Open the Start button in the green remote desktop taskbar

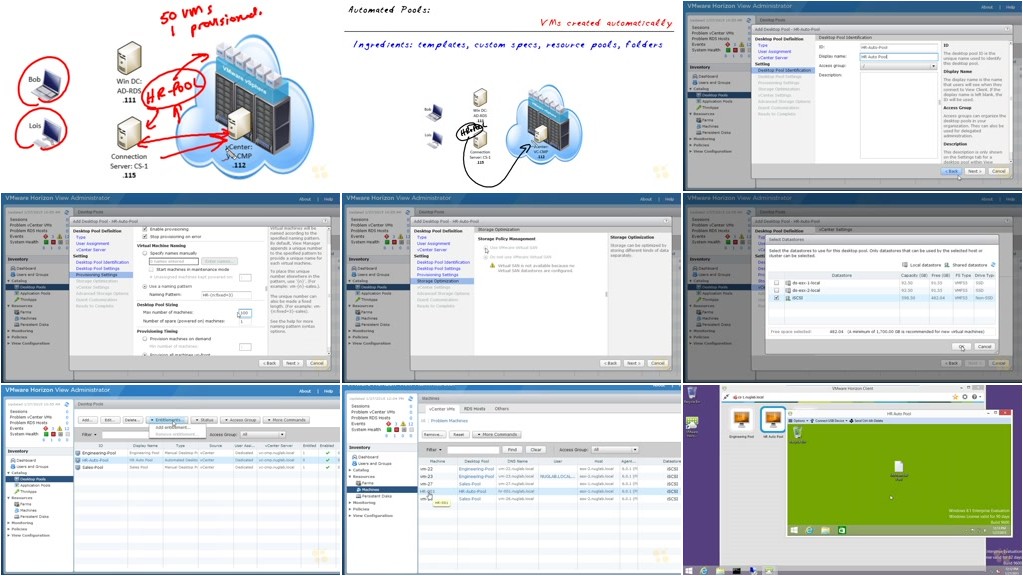795,530
